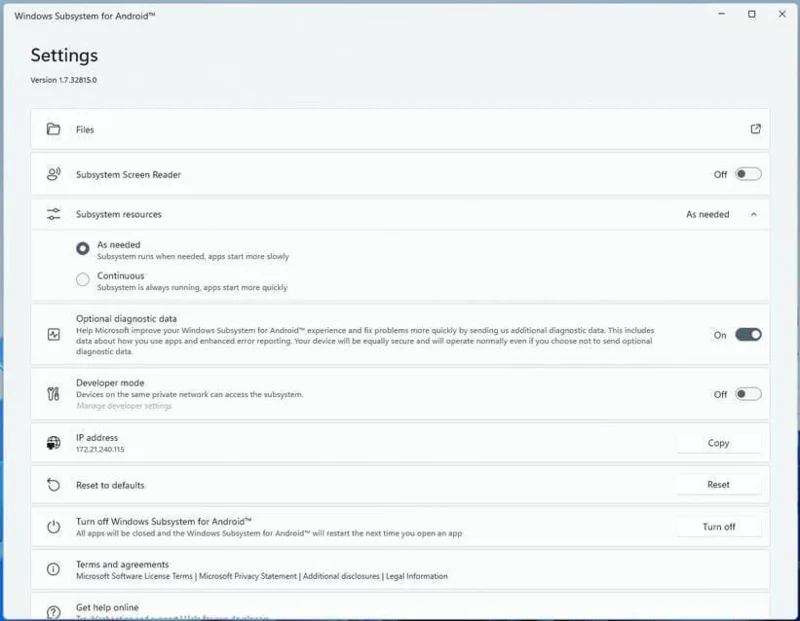Viewport: 800px width, 621px height.
Task: Open Additional disclosures link
Action: [x=341, y=576]
